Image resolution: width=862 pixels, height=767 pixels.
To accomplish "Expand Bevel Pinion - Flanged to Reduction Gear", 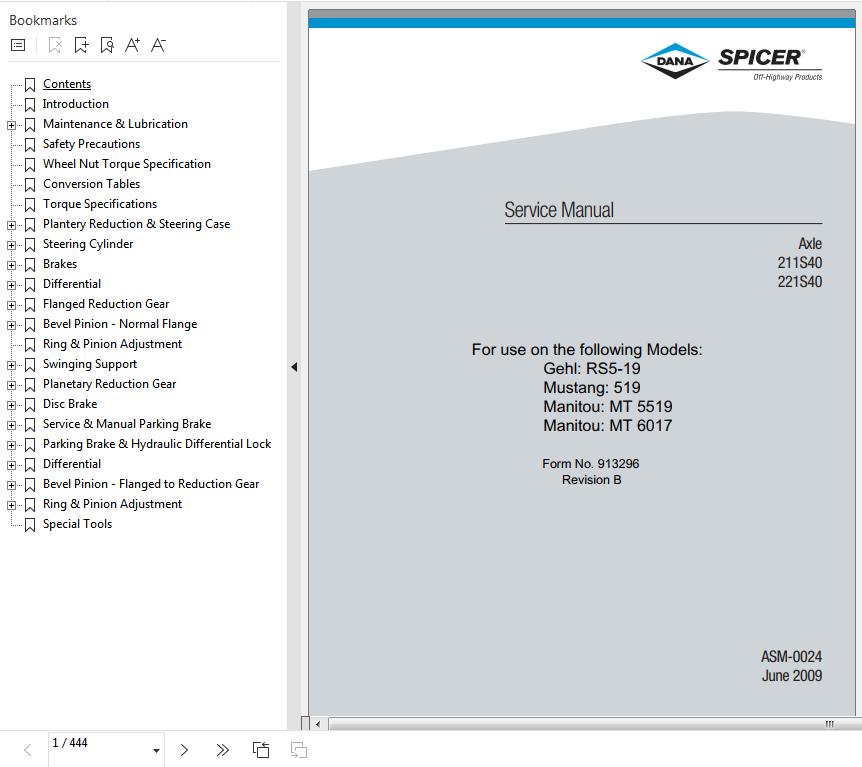I will pos(11,485).
